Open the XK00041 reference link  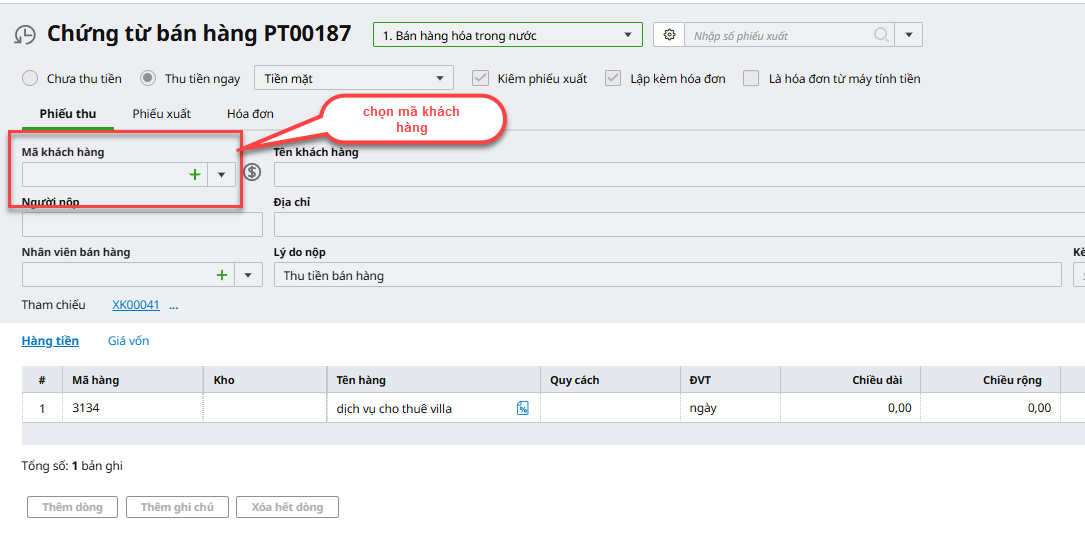tap(136, 305)
